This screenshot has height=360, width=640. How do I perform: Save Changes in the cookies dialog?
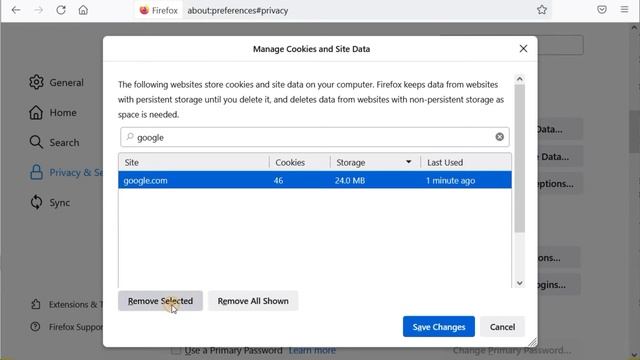439,327
